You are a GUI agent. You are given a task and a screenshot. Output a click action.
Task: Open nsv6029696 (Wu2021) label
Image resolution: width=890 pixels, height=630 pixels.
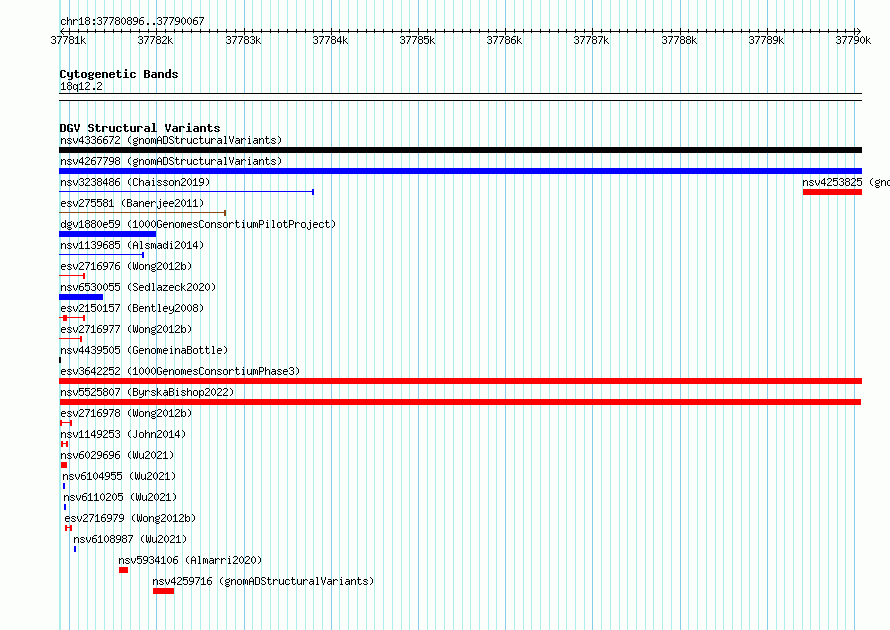(117, 455)
